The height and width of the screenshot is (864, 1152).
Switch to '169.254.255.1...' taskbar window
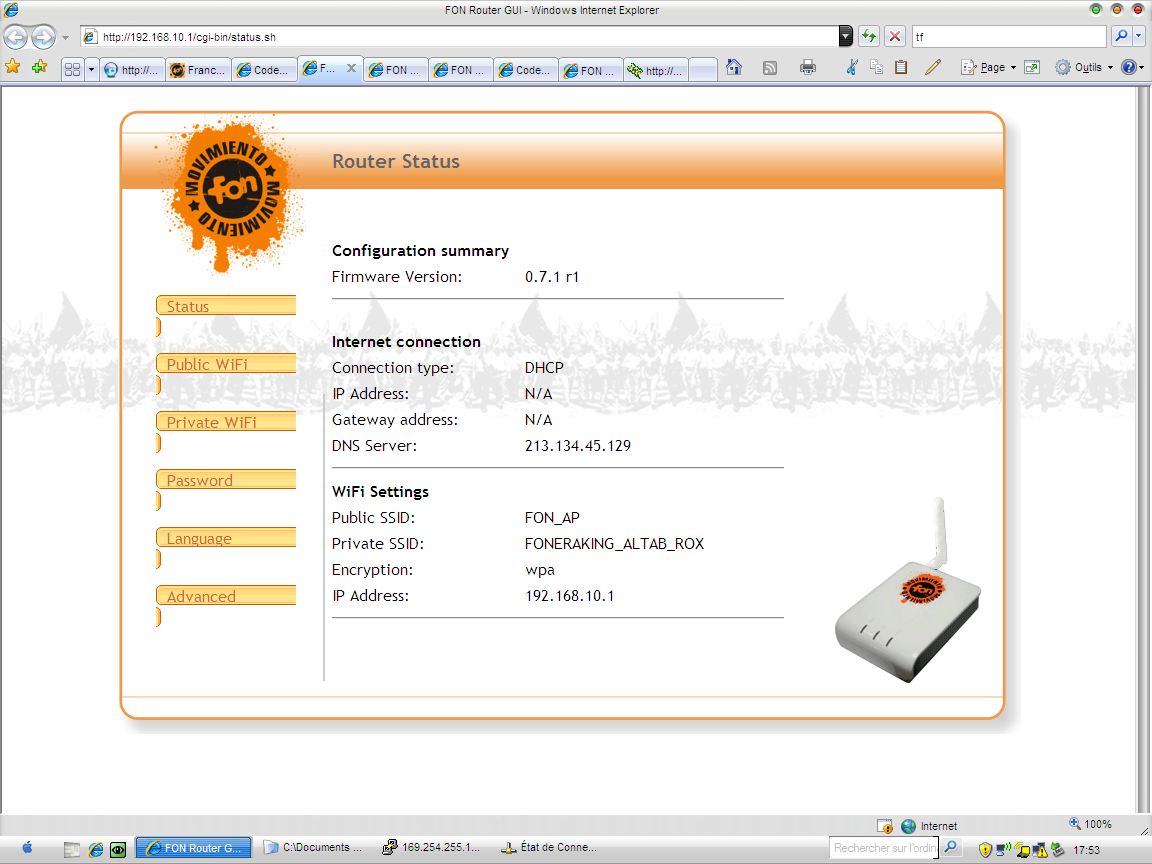click(431, 847)
